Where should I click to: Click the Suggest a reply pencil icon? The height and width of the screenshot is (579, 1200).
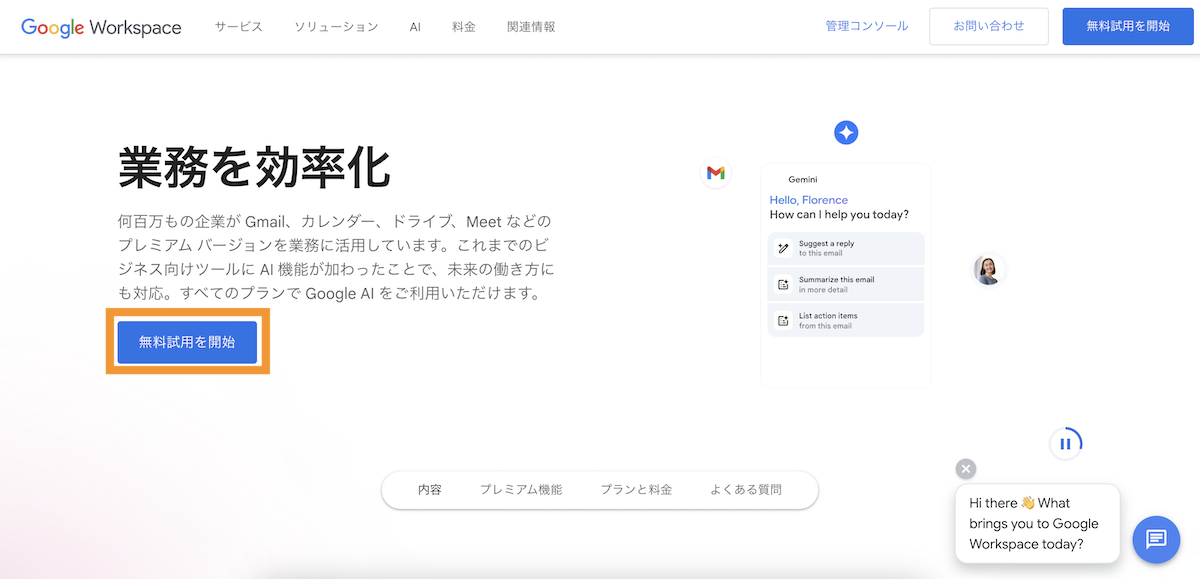click(783, 248)
